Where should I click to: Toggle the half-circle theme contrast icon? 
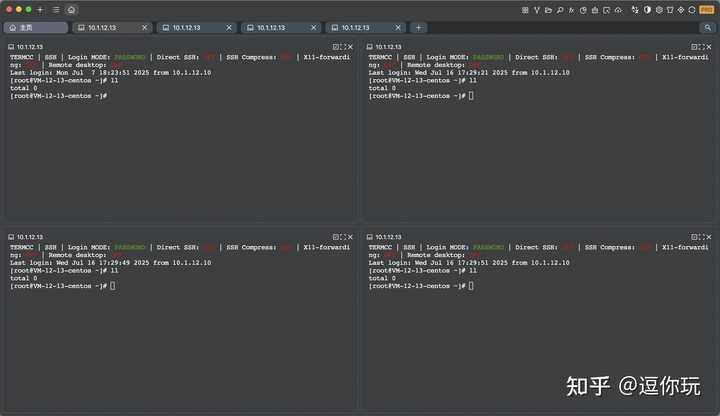click(647, 10)
